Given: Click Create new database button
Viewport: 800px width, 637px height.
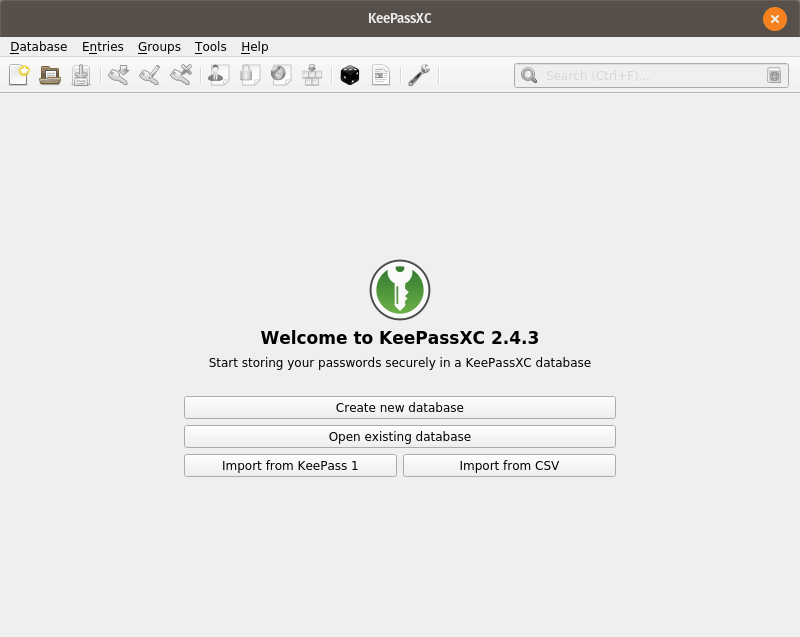Looking at the screenshot, I should pos(400,407).
